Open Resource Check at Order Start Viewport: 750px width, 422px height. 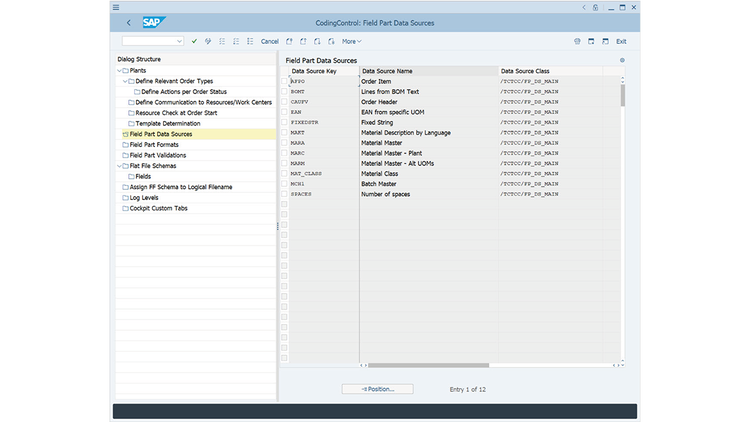(176, 113)
